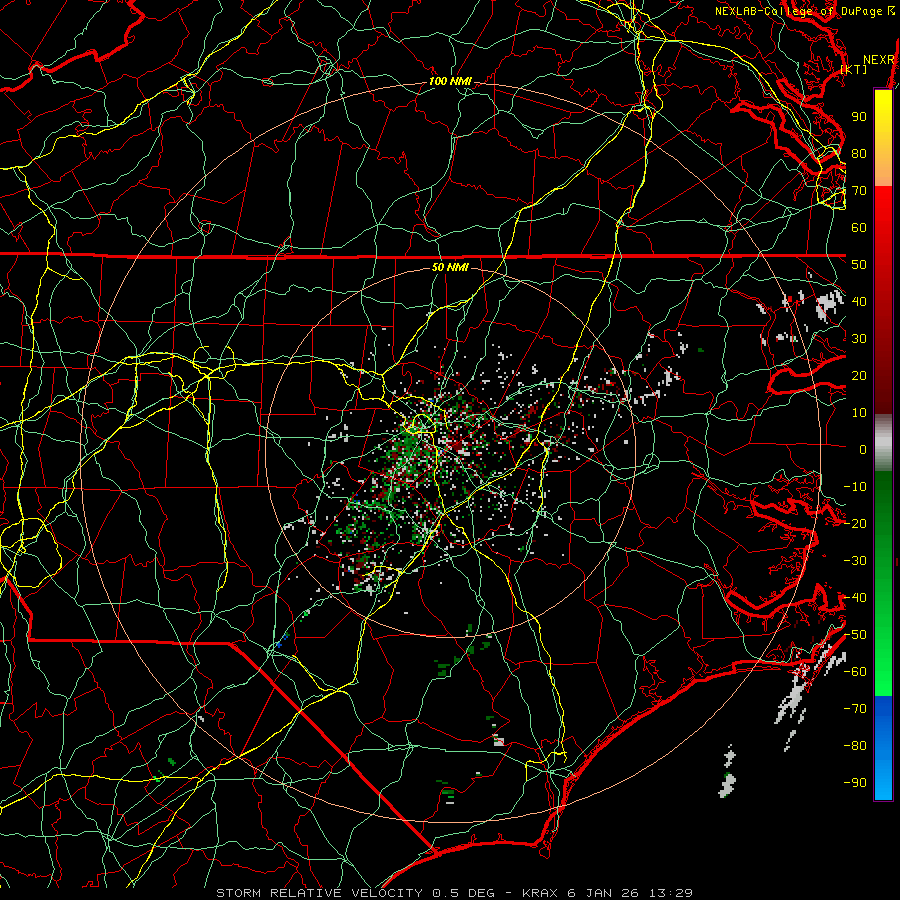The image size is (900, 900).
Task: Click the NEXLAB-College of DuPage credit text
Action: [x=799, y=11]
